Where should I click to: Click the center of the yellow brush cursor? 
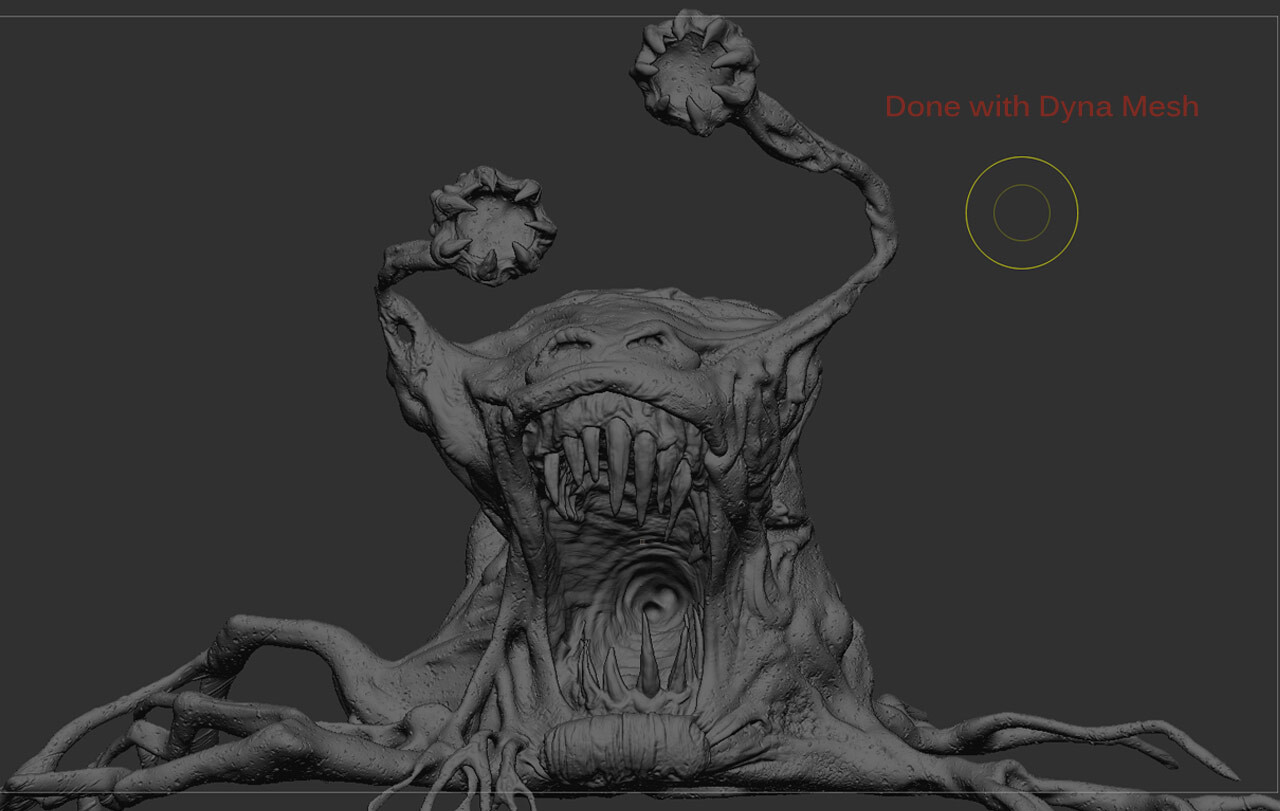[1022, 212]
